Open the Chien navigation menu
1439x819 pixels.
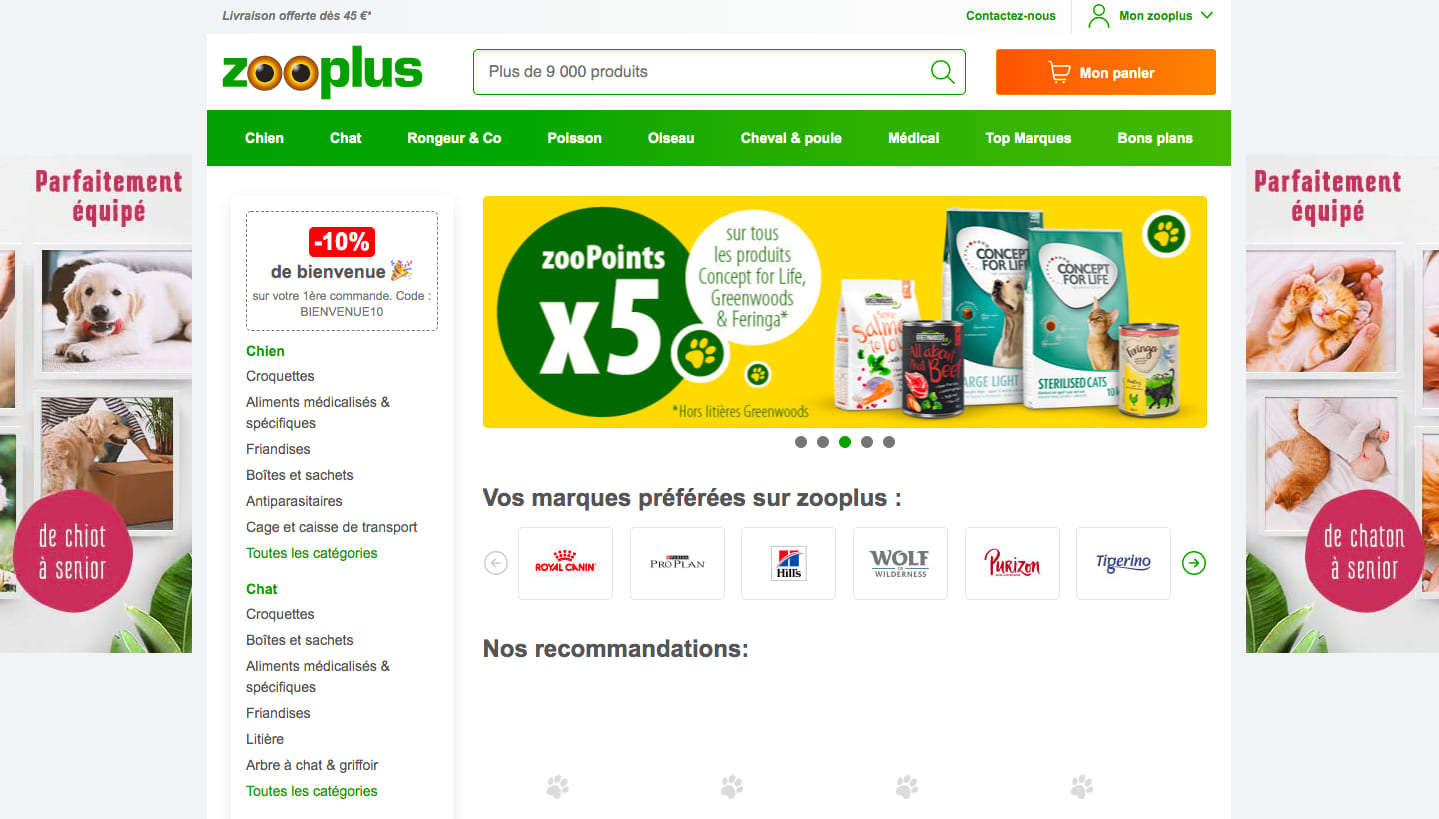coord(264,138)
